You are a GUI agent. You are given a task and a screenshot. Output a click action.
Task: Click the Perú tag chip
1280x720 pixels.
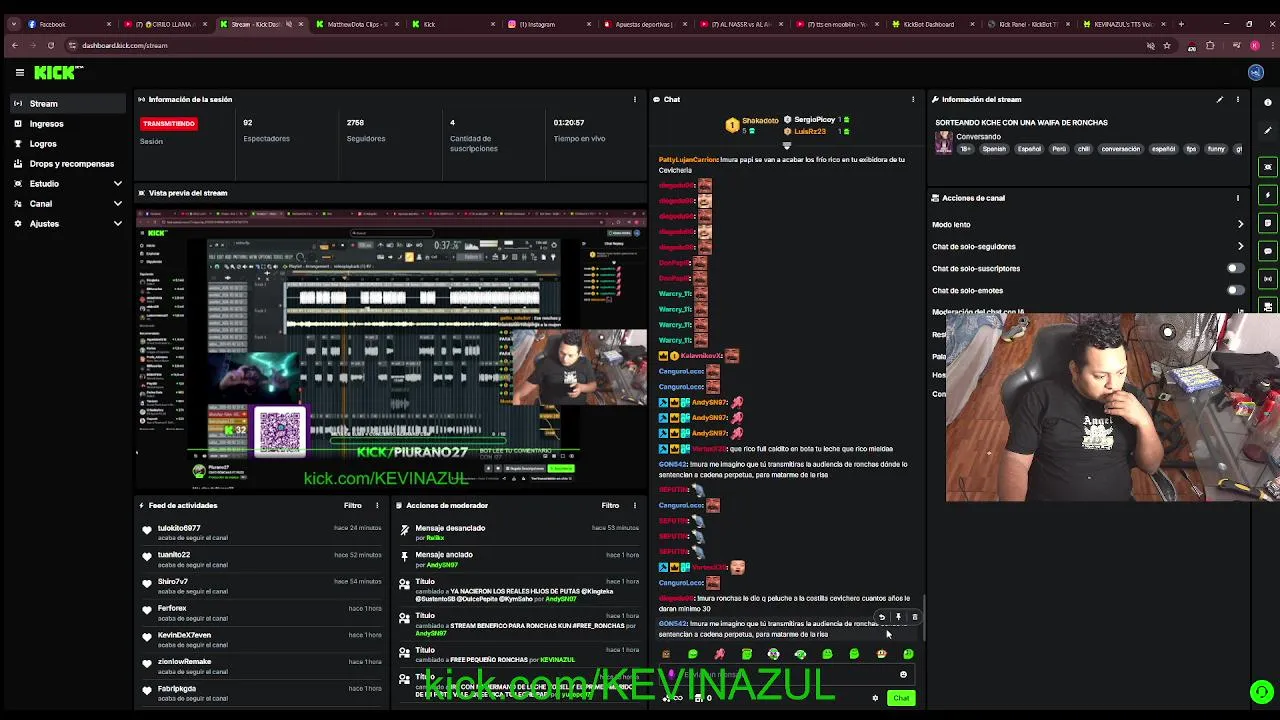(1059, 149)
